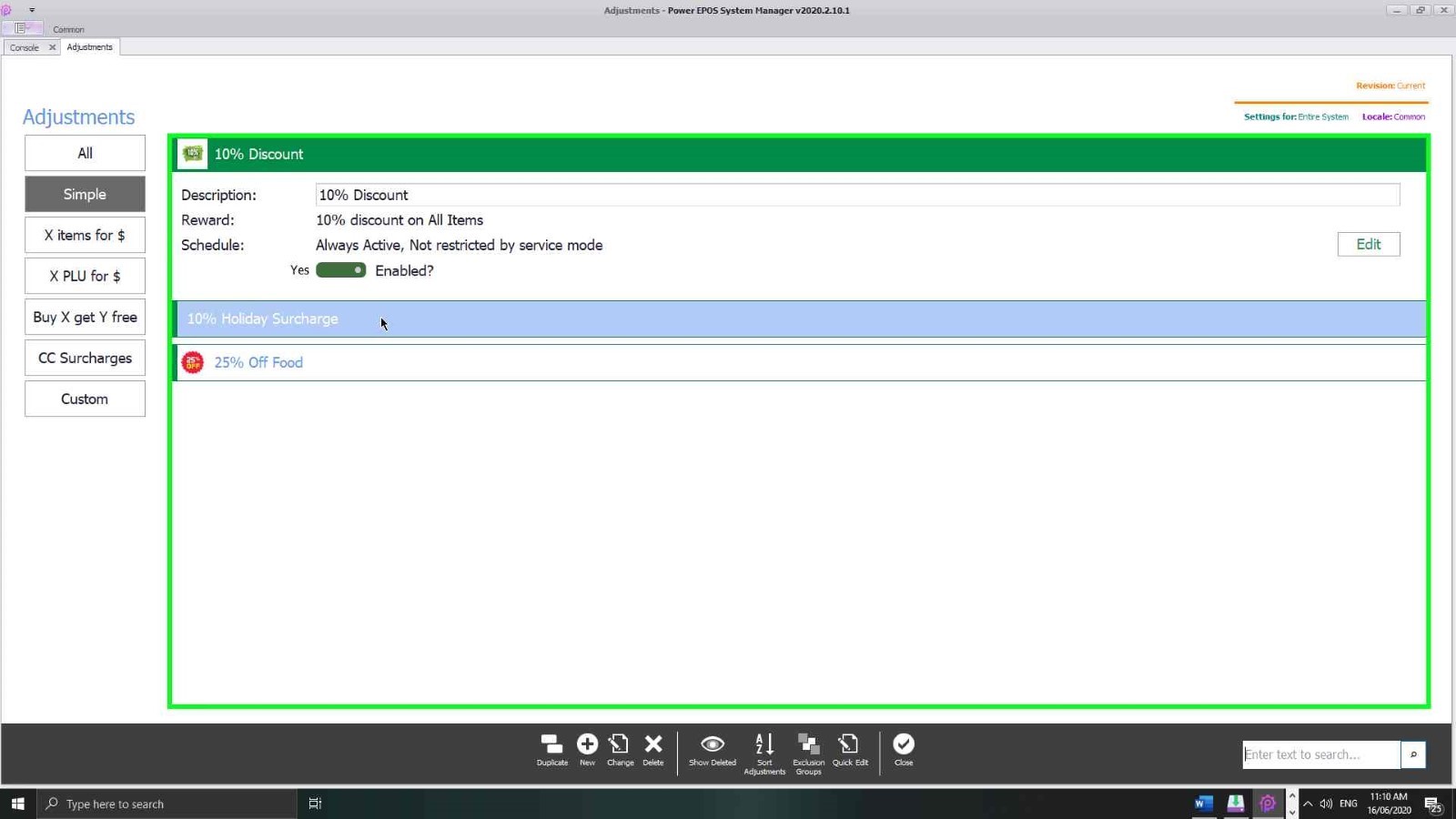Open Task View on taskbar
1456x819 pixels.
(x=315, y=804)
